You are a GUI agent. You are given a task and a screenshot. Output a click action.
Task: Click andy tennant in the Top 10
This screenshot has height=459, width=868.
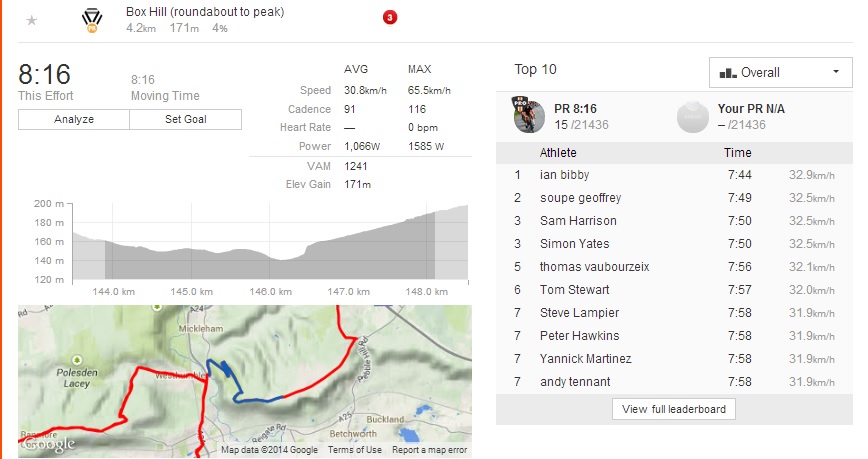[574, 381]
